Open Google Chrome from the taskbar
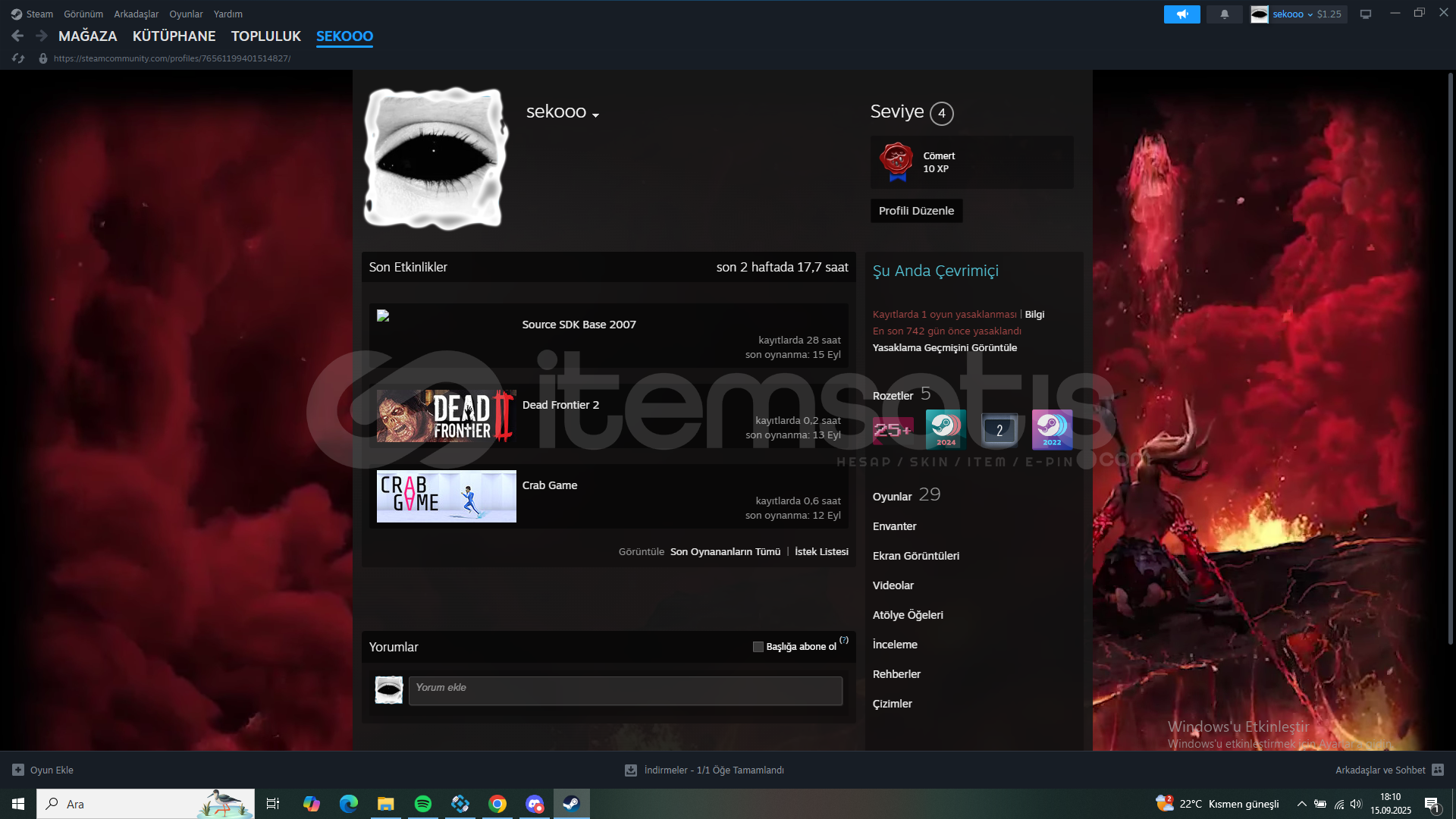The image size is (1456, 819). click(497, 804)
